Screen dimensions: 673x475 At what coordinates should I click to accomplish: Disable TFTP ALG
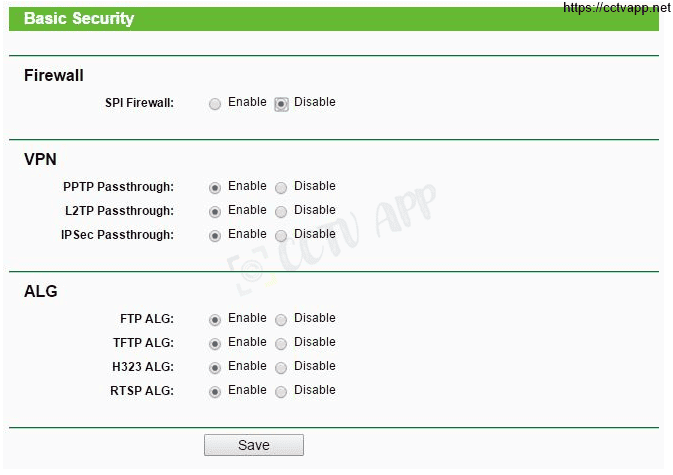[281, 343]
